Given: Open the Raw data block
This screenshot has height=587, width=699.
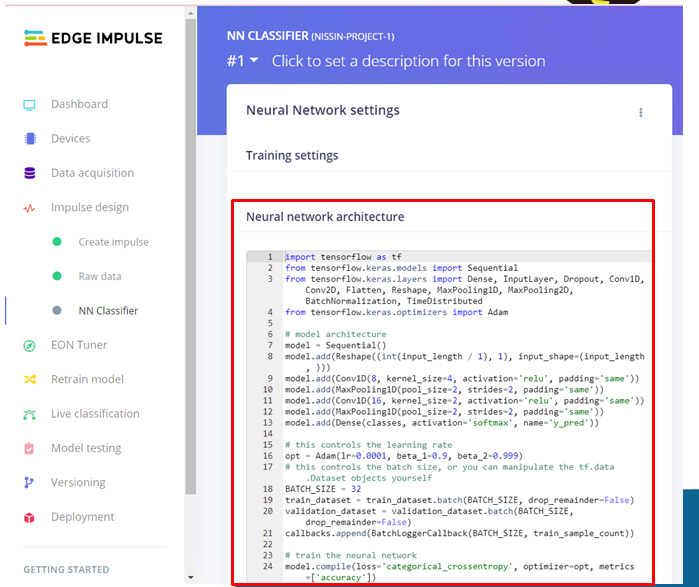Looking at the screenshot, I should [x=100, y=276].
